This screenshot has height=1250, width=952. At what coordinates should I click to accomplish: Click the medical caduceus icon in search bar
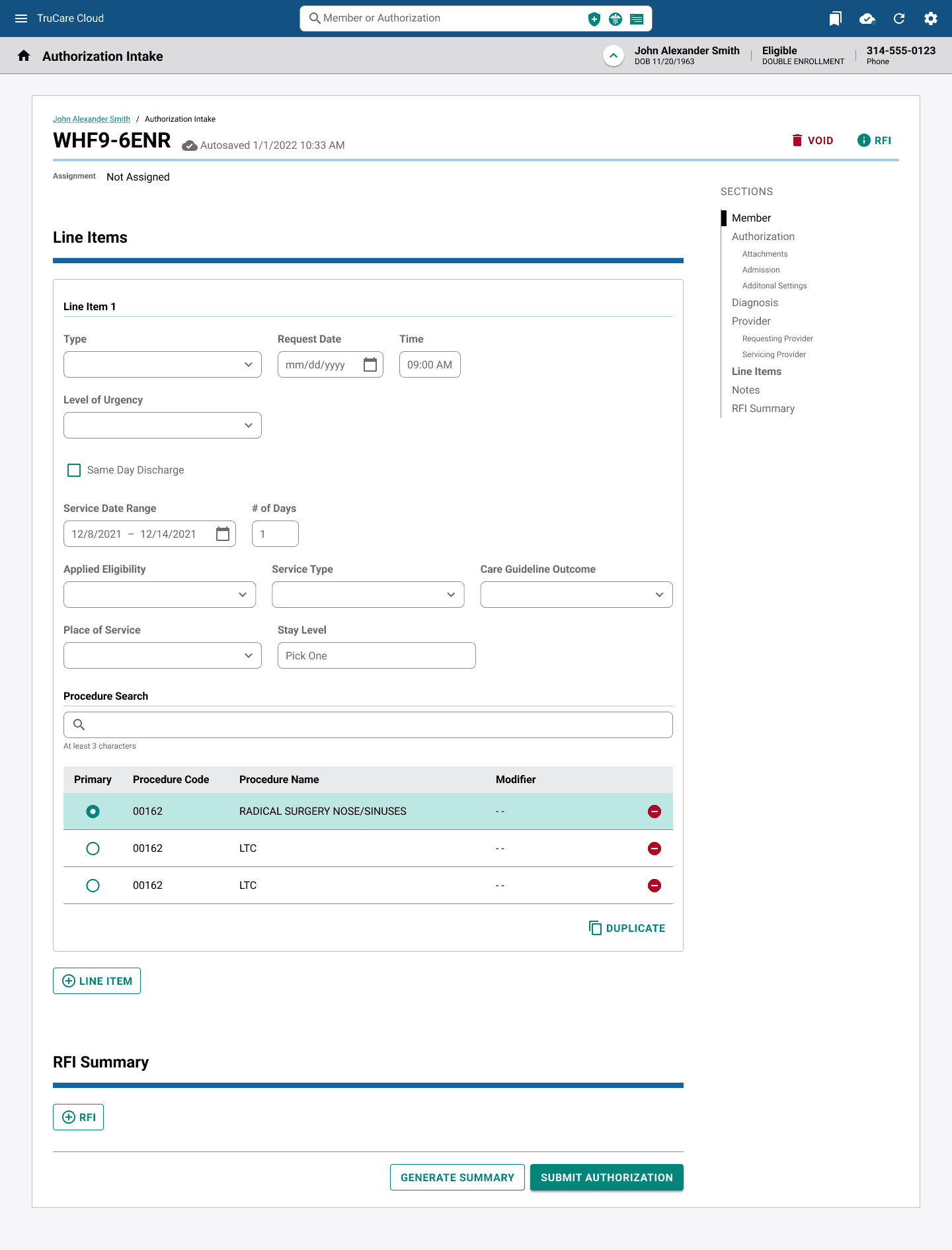click(615, 19)
